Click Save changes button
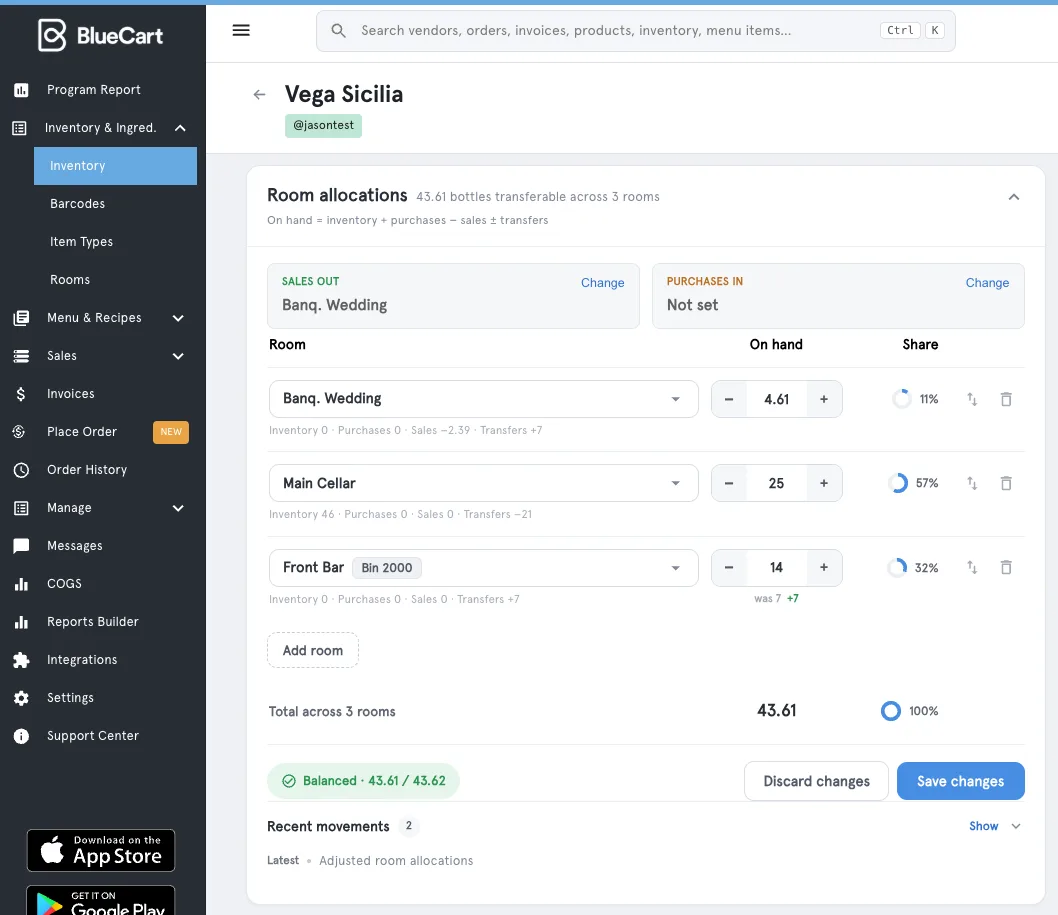1058x915 pixels. 961,781
